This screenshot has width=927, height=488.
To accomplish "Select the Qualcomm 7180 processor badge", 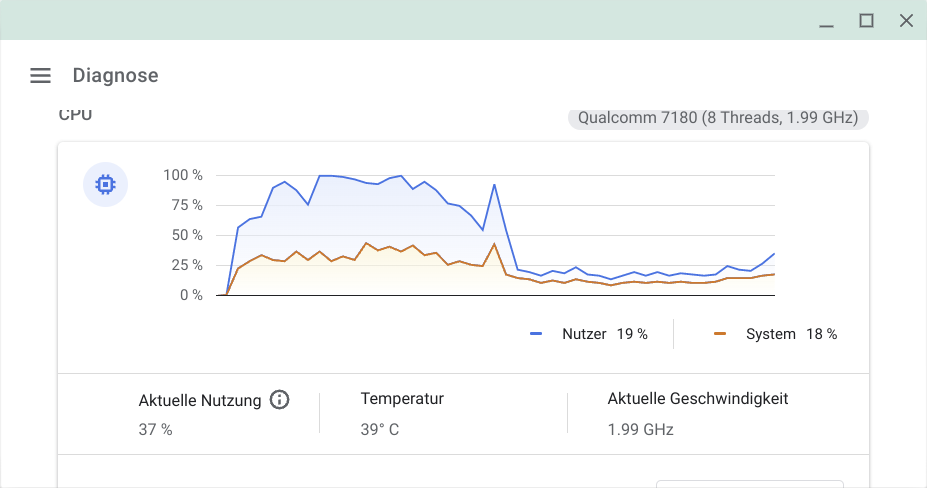I will 718,118.
